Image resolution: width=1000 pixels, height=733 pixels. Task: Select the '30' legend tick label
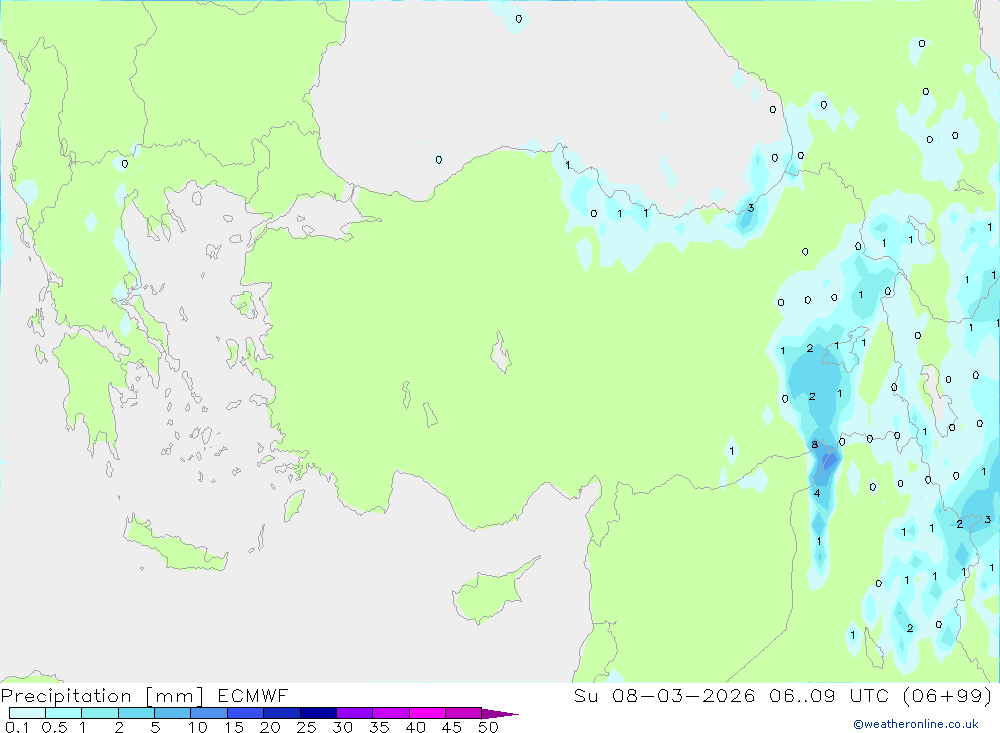click(x=342, y=727)
